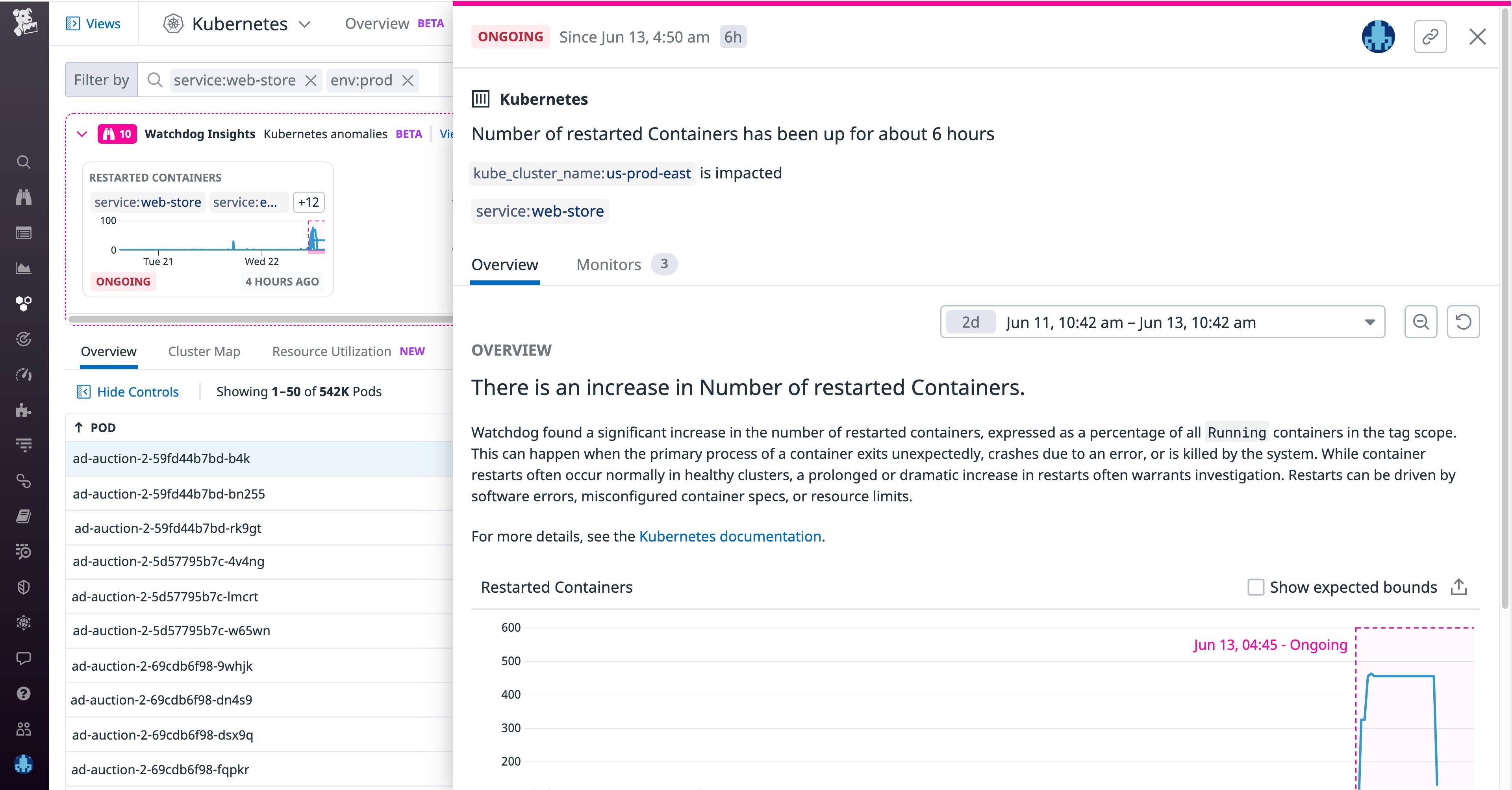Select the Infrastructure hexagons icon in sidebar
The image size is (1512, 790).
pyautogui.click(x=24, y=304)
